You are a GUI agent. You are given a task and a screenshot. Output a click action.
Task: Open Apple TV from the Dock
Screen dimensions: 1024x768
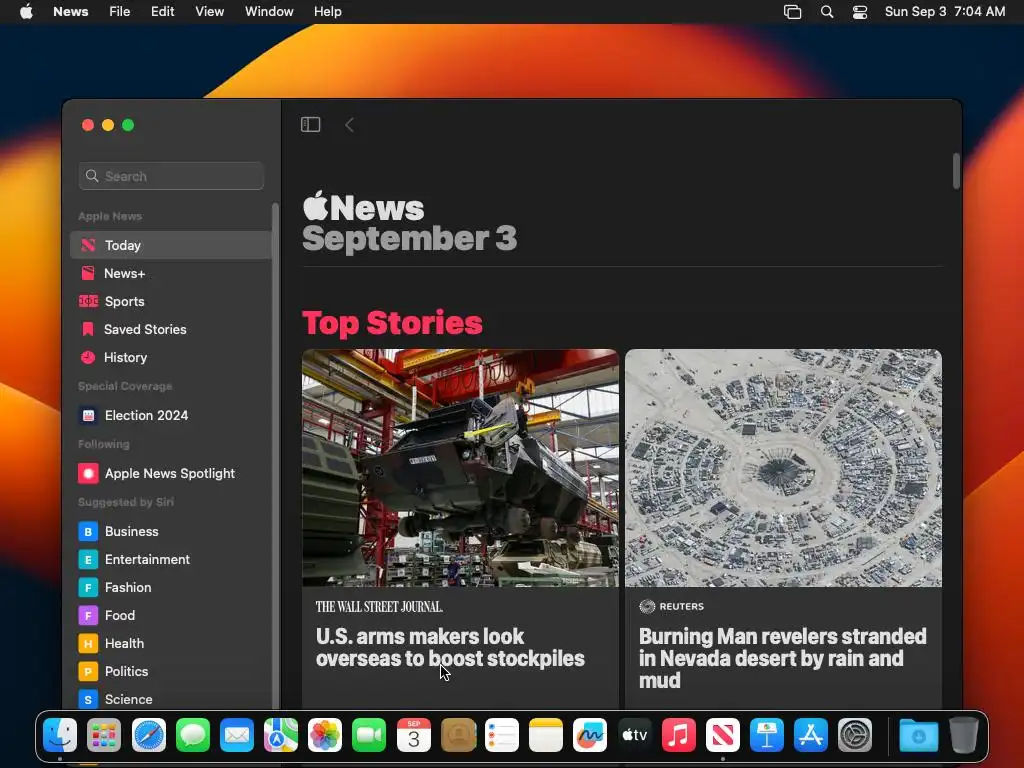[x=634, y=735]
